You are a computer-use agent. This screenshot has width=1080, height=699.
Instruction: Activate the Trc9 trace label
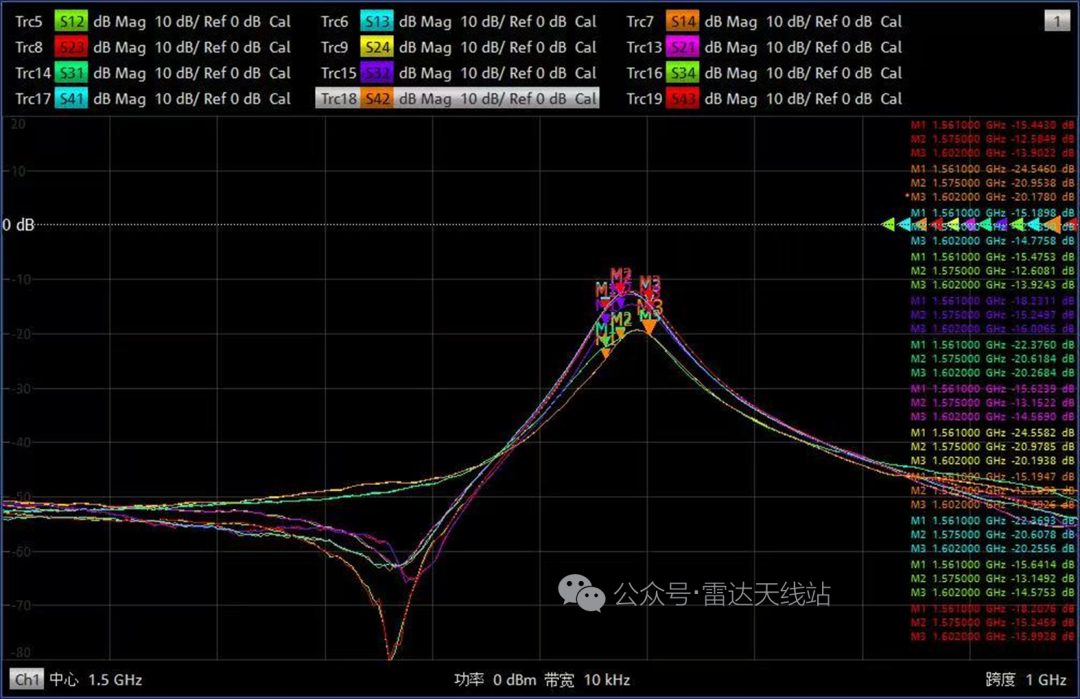point(335,48)
